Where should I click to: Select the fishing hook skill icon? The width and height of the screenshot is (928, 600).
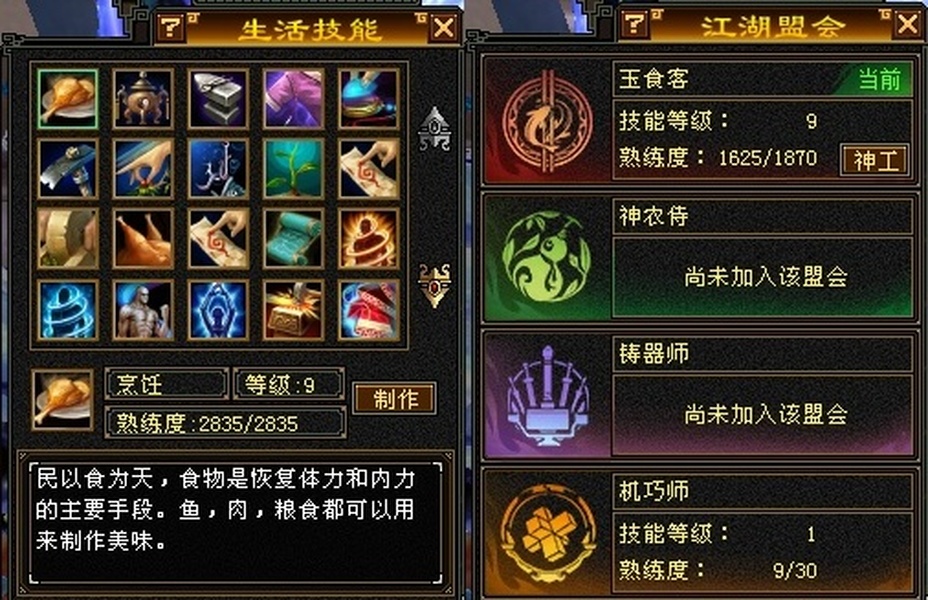click(218, 169)
